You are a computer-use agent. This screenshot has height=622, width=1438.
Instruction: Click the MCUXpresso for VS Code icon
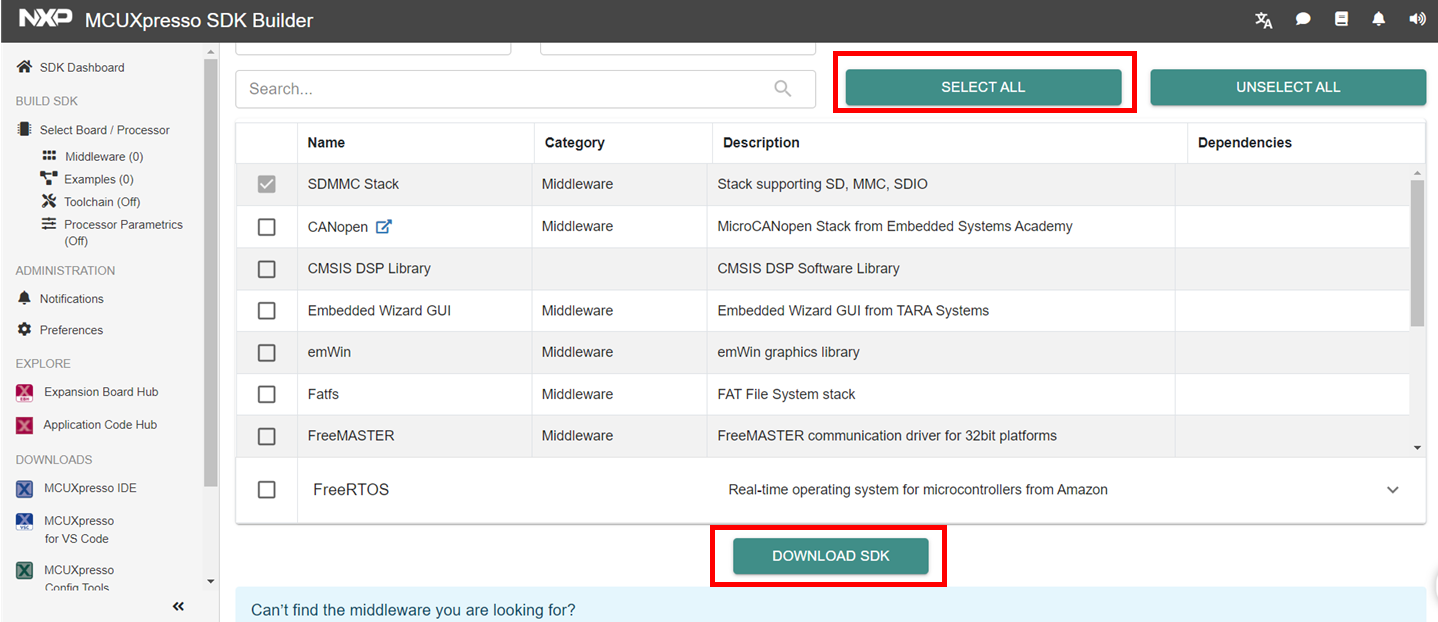pos(24,522)
